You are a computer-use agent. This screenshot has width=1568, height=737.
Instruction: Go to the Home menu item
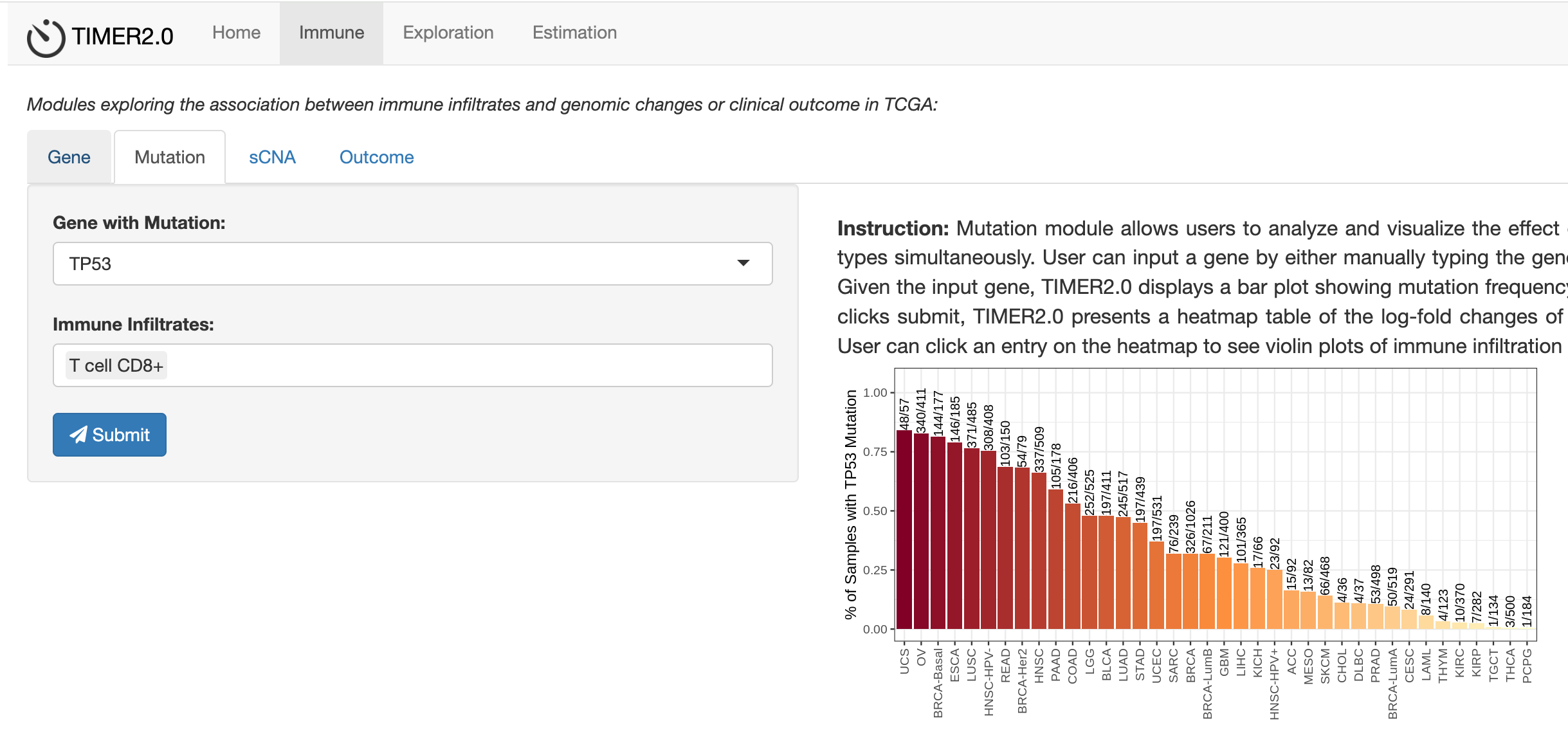click(x=236, y=33)
